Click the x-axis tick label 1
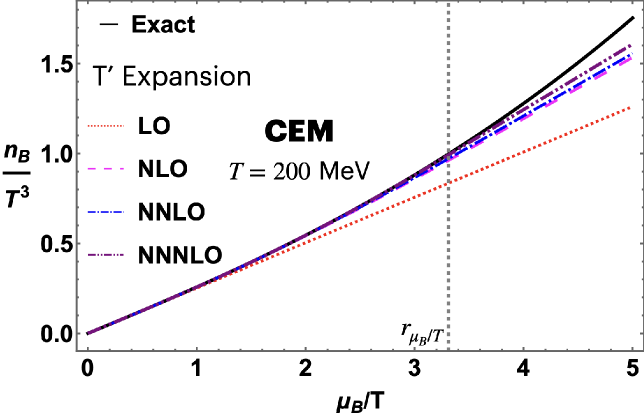The height and width of the screenshot is (413, 644). pyautogui.click(x=196, y=368)
